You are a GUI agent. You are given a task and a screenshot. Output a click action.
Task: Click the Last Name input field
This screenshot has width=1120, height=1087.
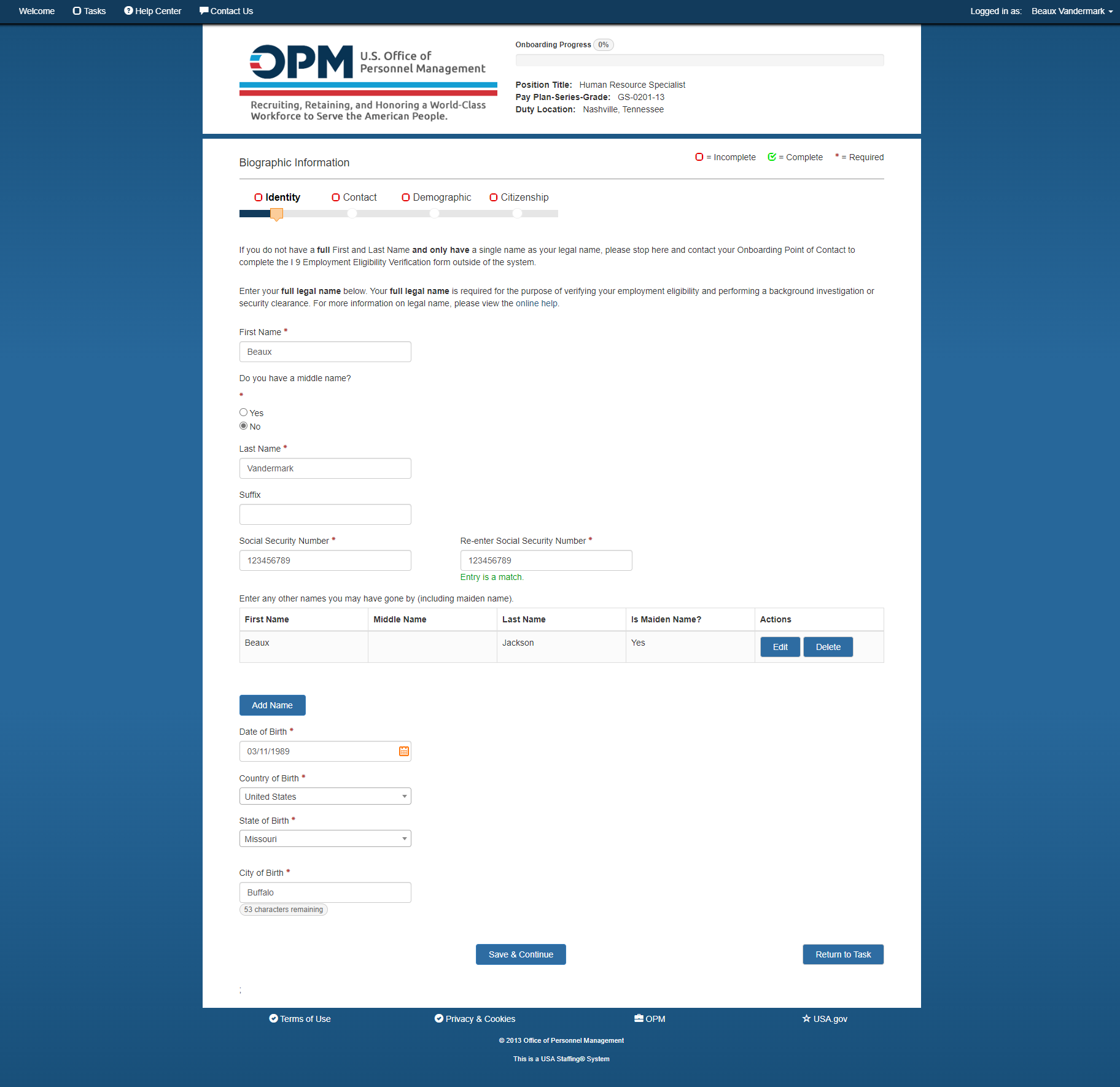pos(325,468)
